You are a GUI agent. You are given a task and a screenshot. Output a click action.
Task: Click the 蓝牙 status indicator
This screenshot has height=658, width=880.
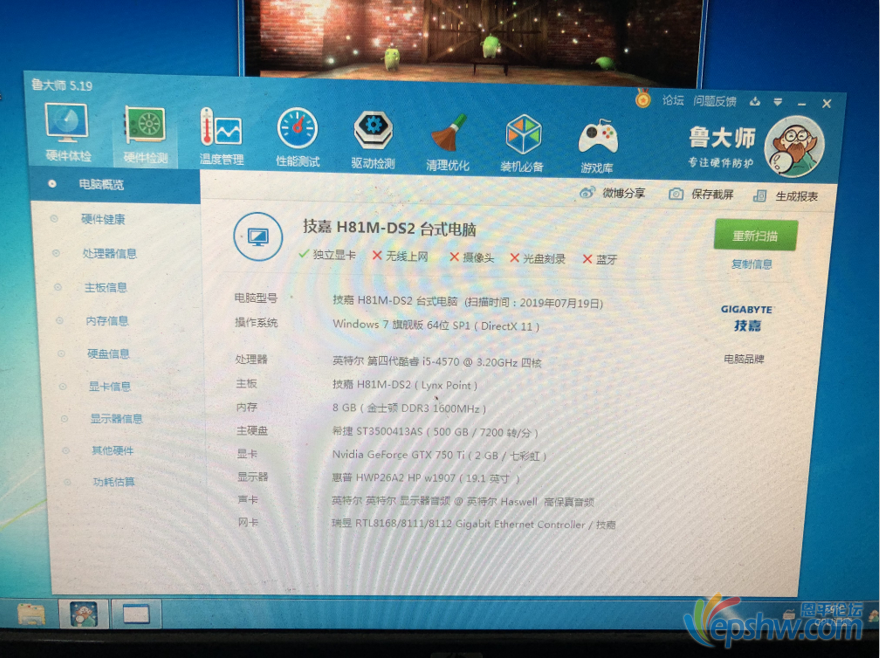pyautogui.click(x=600, y=259)
